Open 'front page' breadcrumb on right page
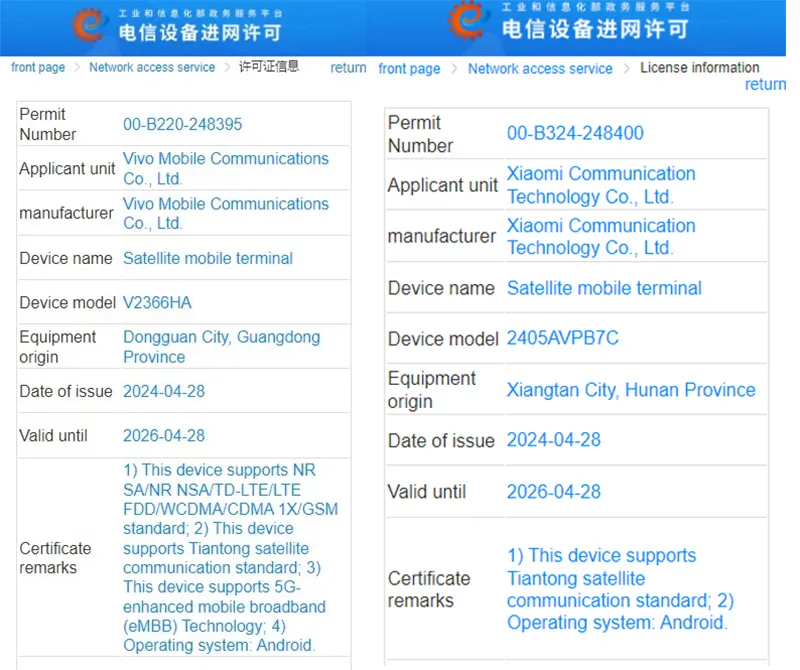This screenshot has height=670, width=800. click(x=409, y=69)
